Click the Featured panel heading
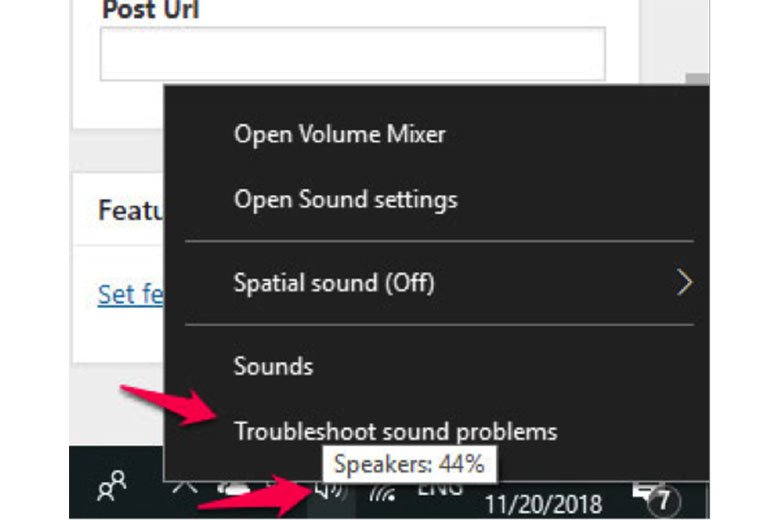Viewport: 780px width, 520px height. tap(130, 211)
